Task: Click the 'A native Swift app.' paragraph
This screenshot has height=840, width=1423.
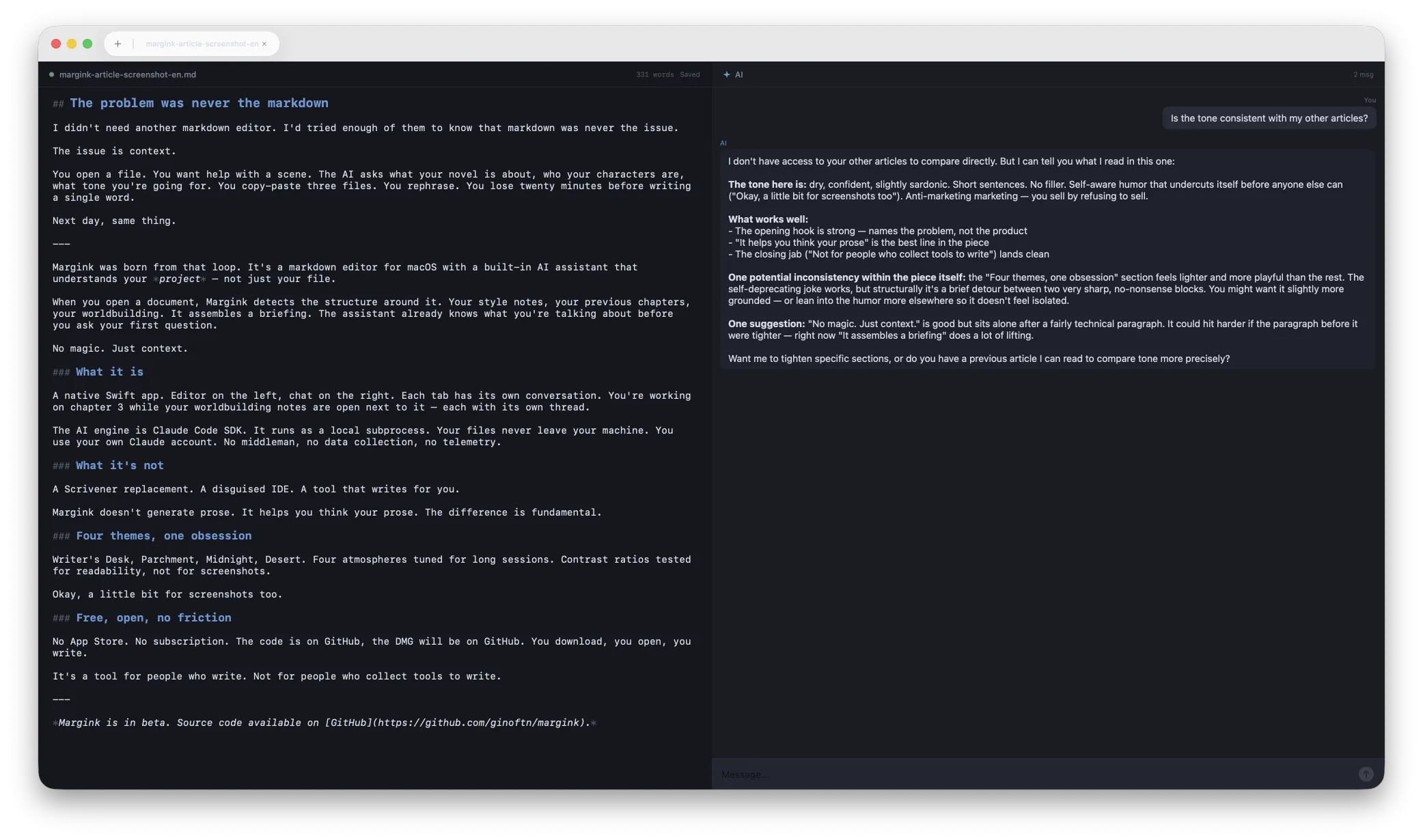Action: [x=372, y=402]
